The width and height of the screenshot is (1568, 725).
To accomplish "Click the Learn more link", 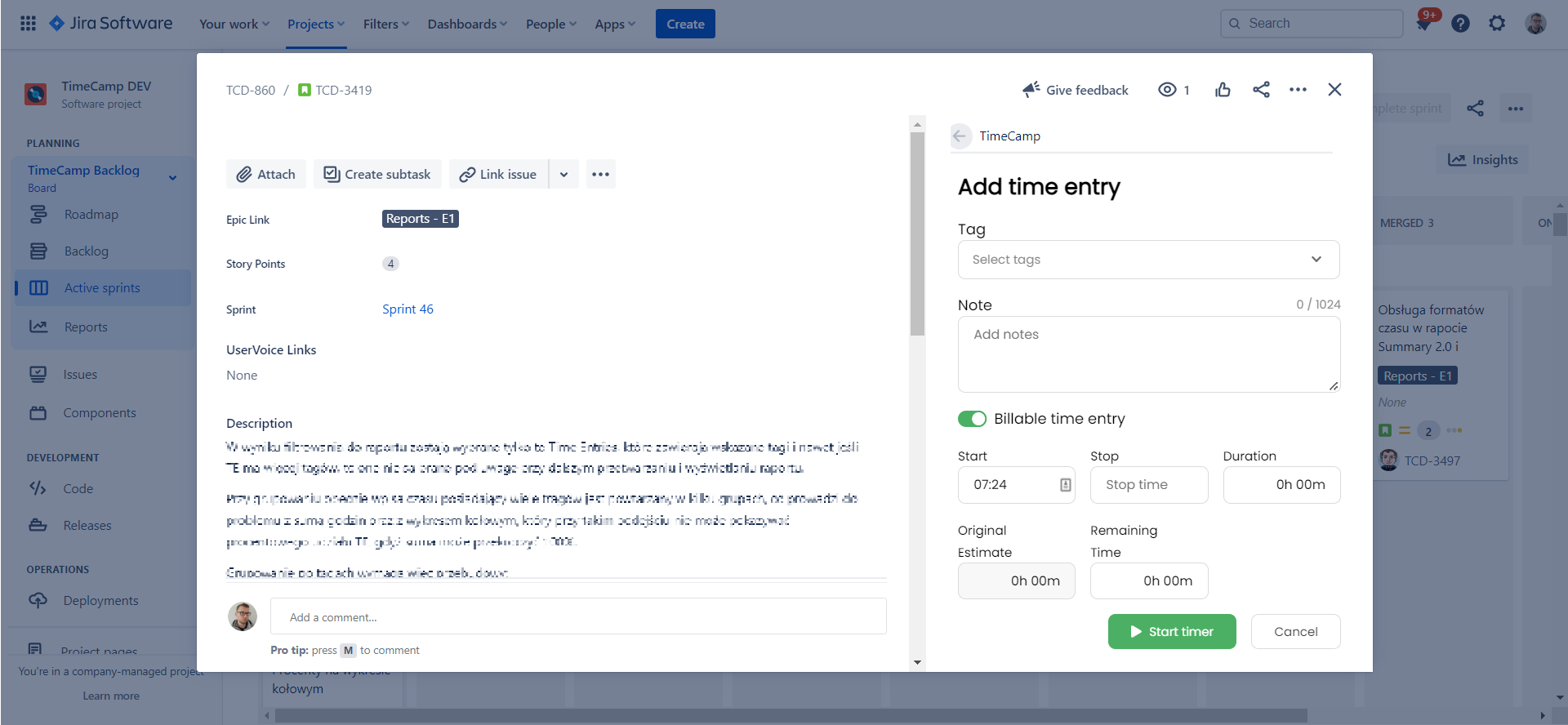I will click(111, 696).
